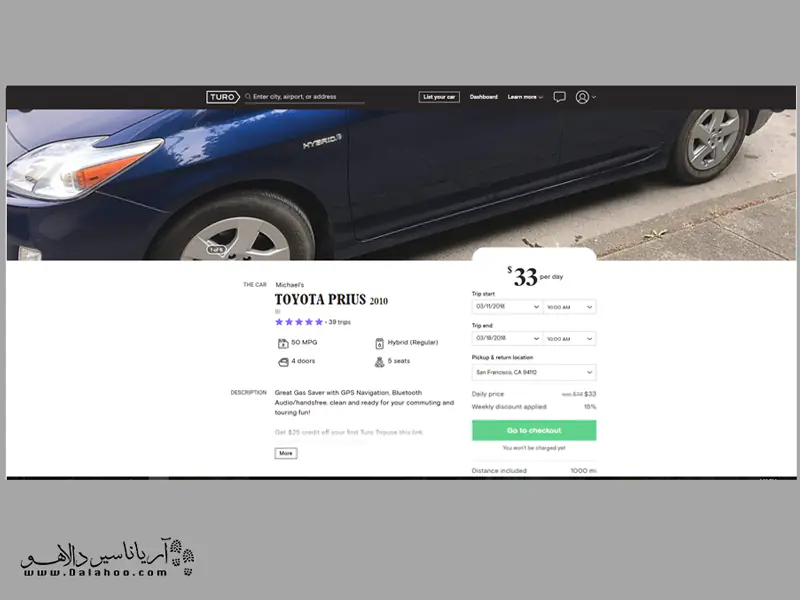The height and width of the screenshot is (600, 800).
Task: Click the five-star rating
Action: (x=299, y=322)
